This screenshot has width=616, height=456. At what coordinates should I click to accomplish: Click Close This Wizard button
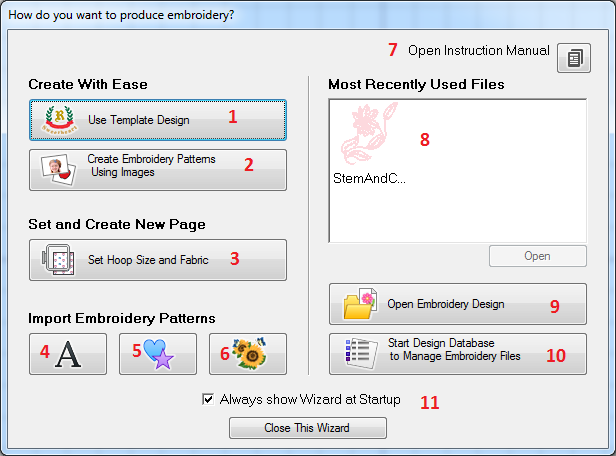pos(308,428)
